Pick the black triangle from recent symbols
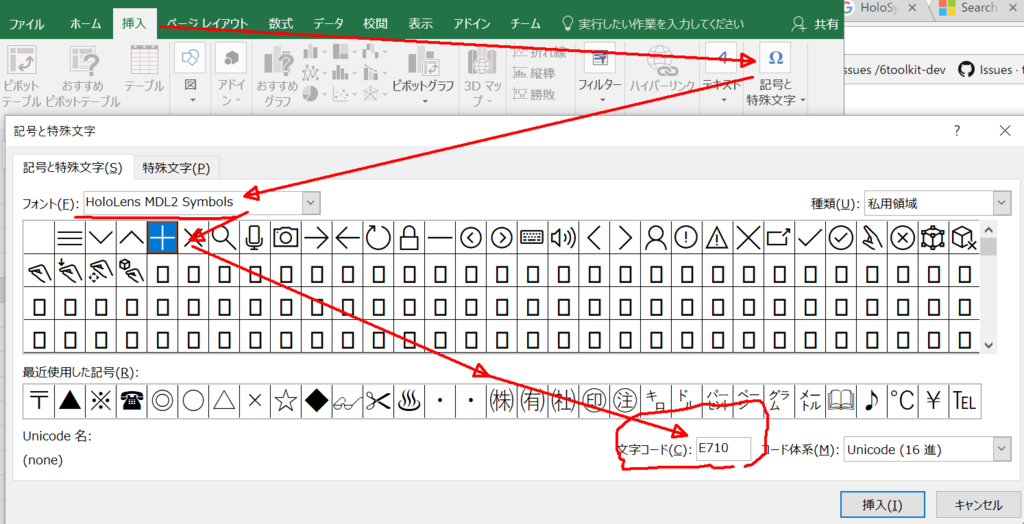Viewport: 1024px width, 524px height. (70, 401)
